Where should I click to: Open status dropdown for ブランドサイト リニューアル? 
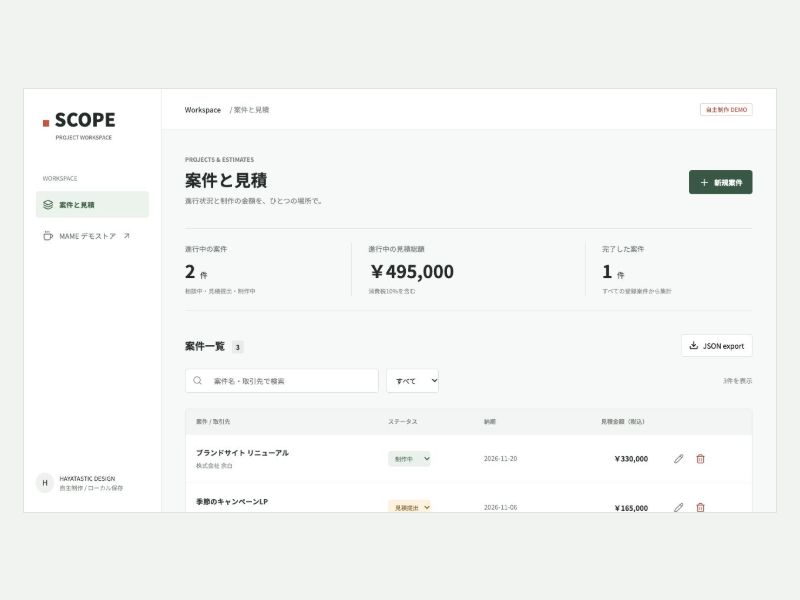point(409,459)
